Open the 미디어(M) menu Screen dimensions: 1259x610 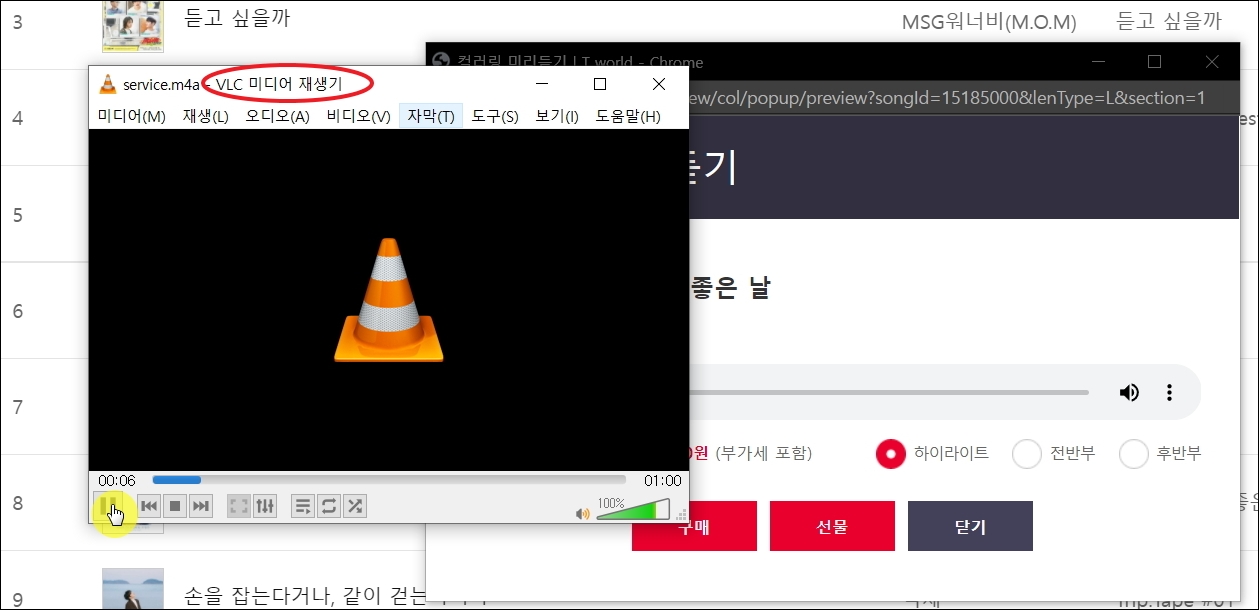(131, 116)
